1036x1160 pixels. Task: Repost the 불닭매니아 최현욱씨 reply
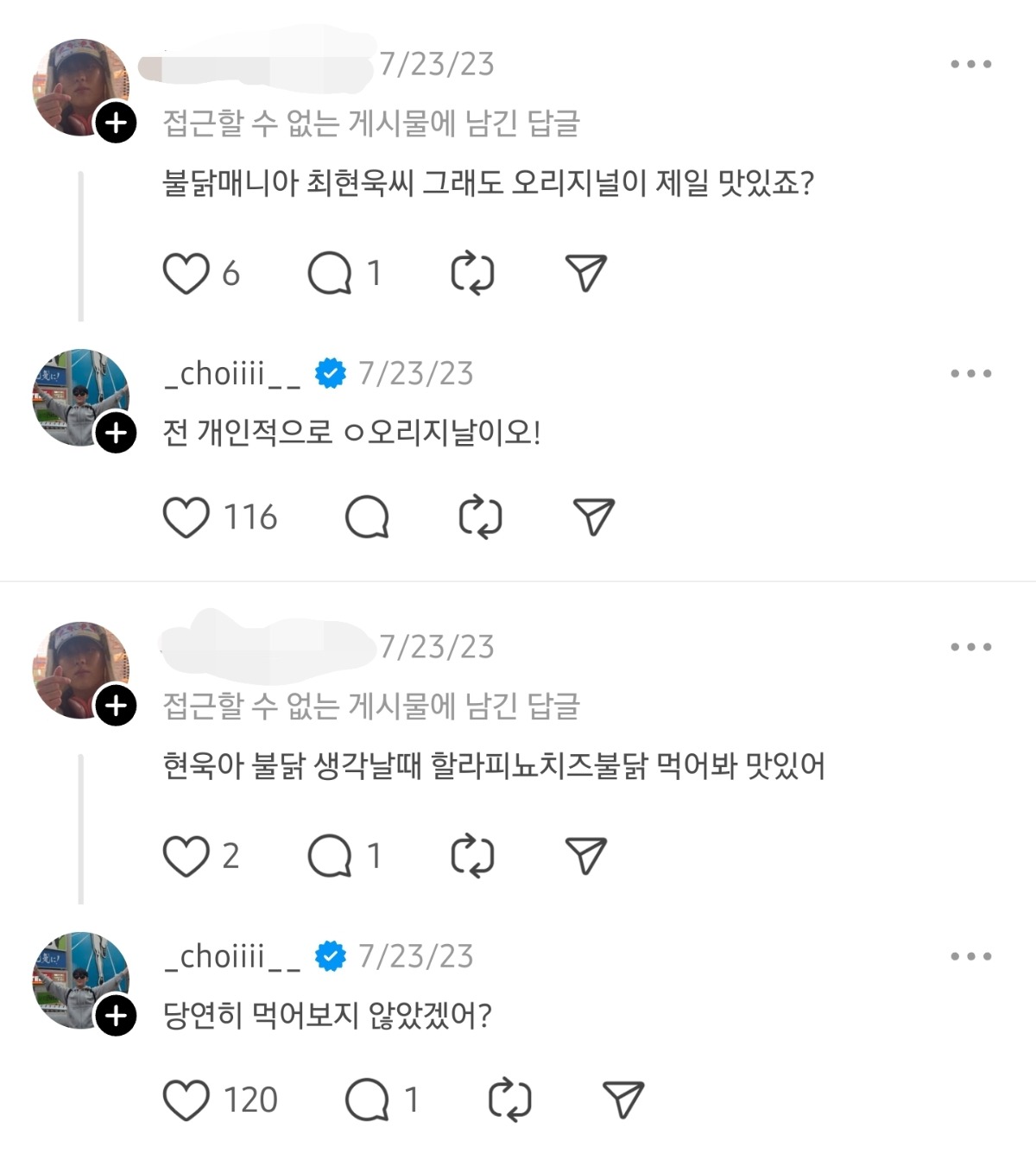coord(472,273)
